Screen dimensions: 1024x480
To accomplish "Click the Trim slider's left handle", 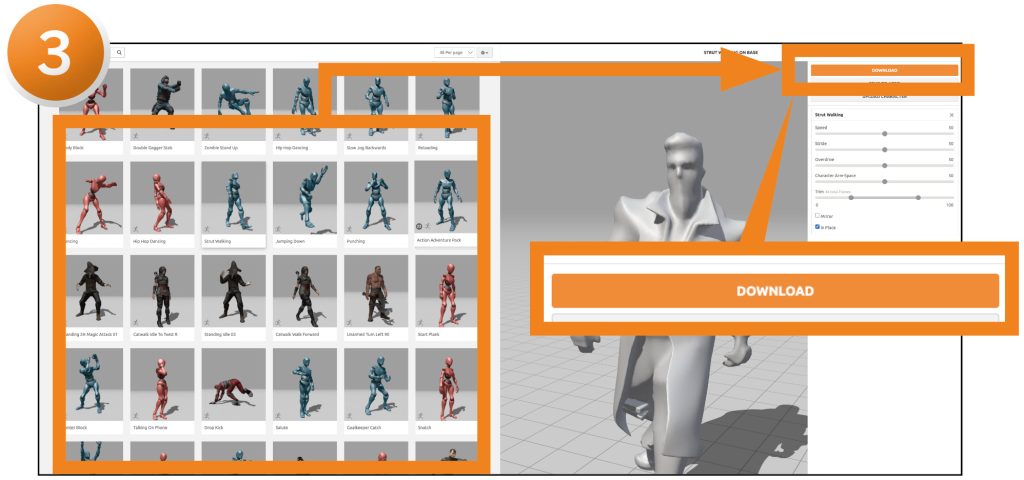I will pos(850,197).
